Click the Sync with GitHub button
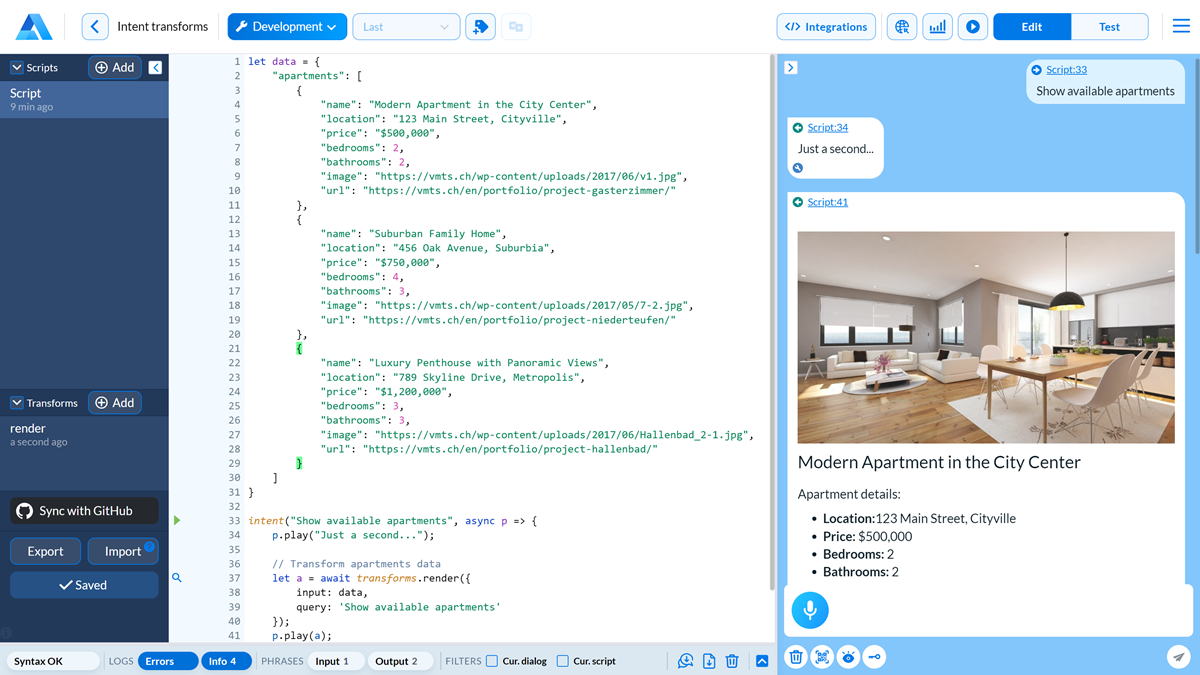1200x675 pixels. 84,510
